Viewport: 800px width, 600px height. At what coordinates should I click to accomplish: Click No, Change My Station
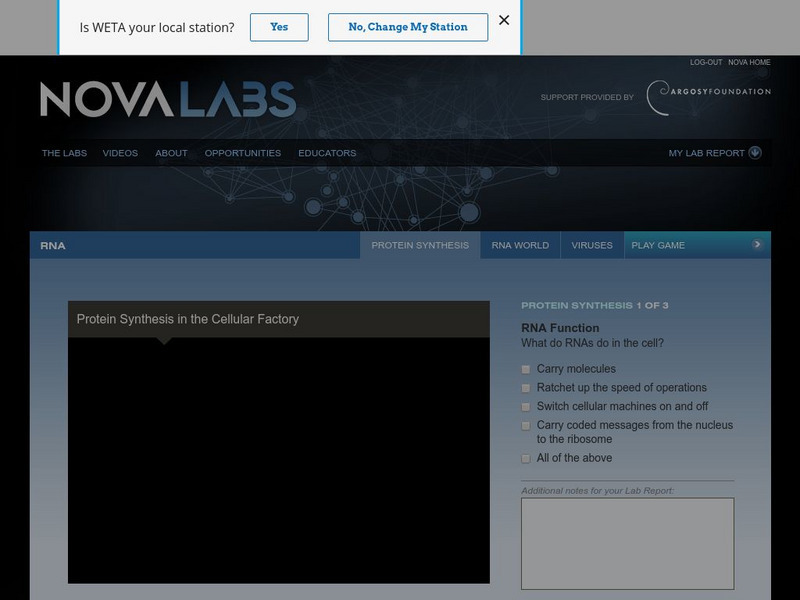click(408, 27)
